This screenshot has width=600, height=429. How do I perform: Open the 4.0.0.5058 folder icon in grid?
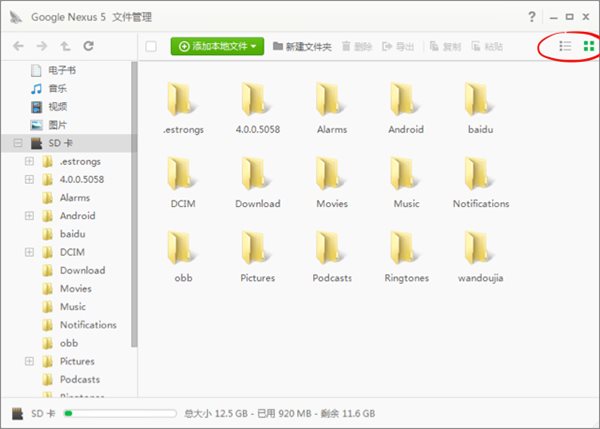[255, 100]
